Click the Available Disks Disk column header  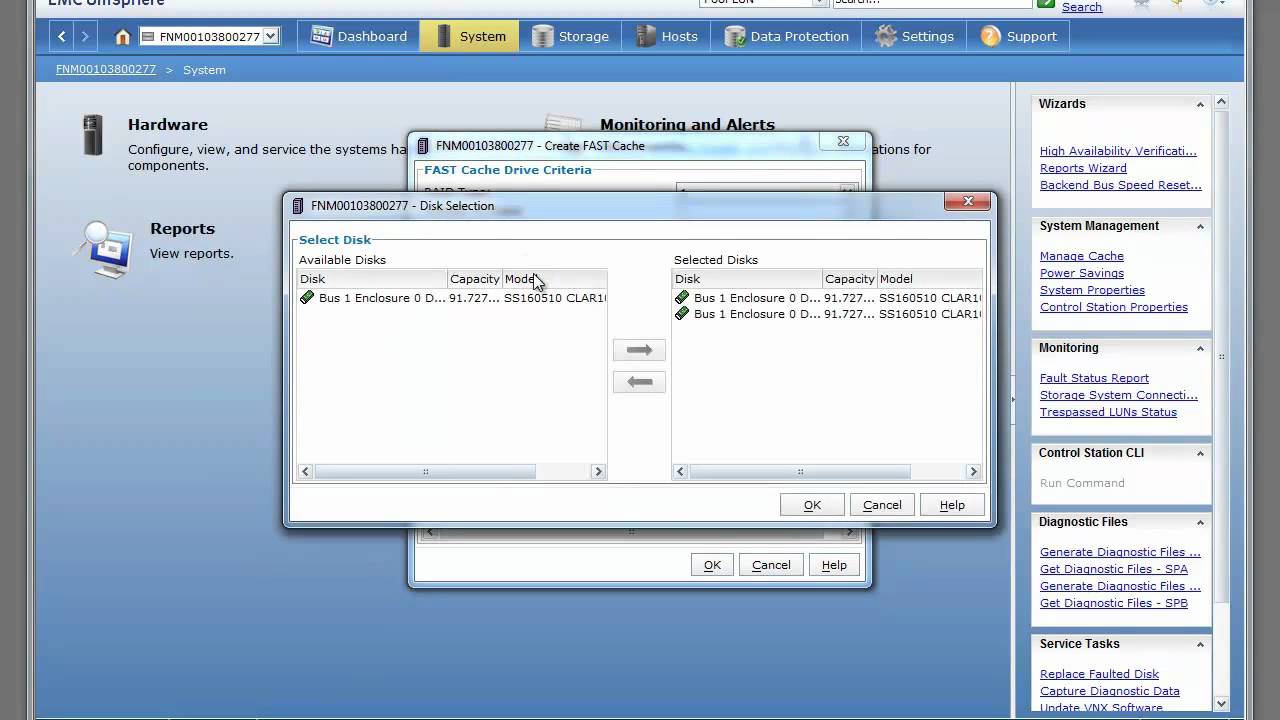pyautogui.click(x=372, y=279)
